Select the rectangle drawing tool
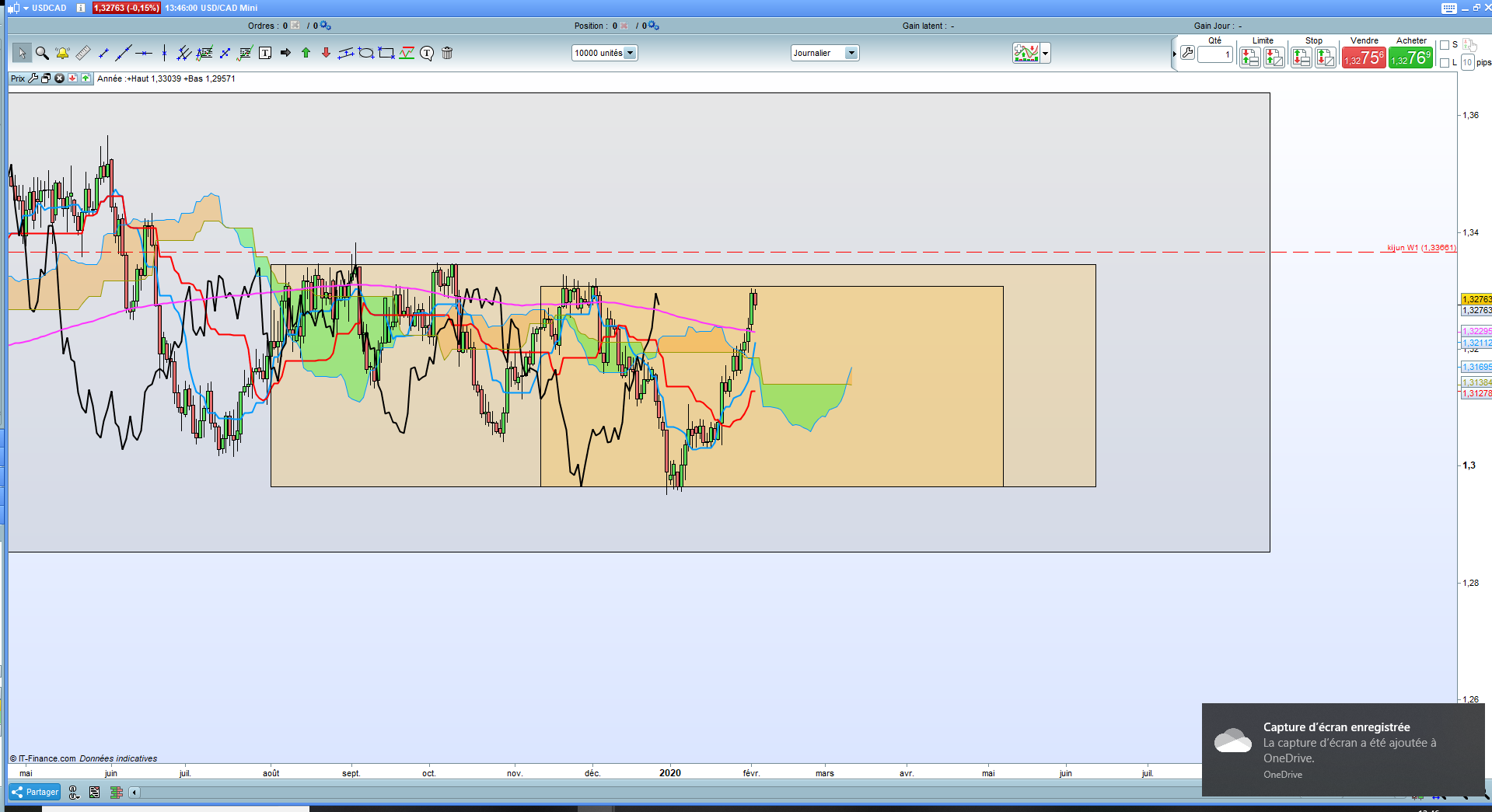The image size is (1492, 812). point(386,53)
